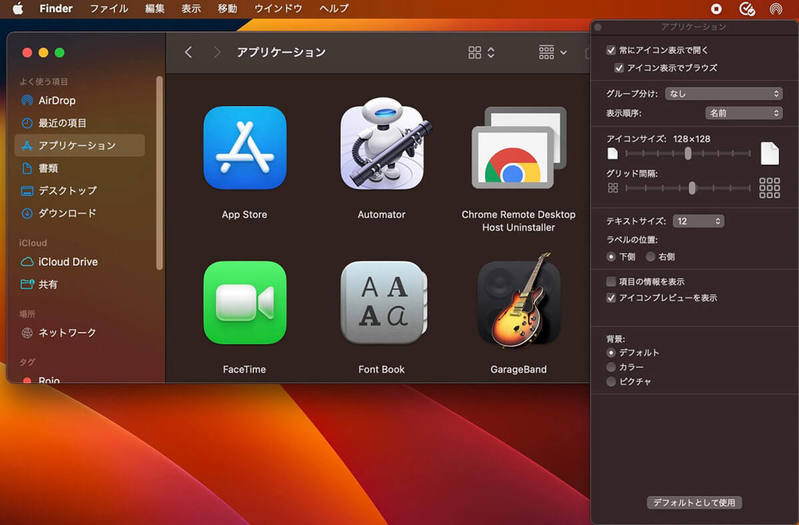The image size is (799, 525).
Task: Open the Apple menu logo
Action: (18, 9)
